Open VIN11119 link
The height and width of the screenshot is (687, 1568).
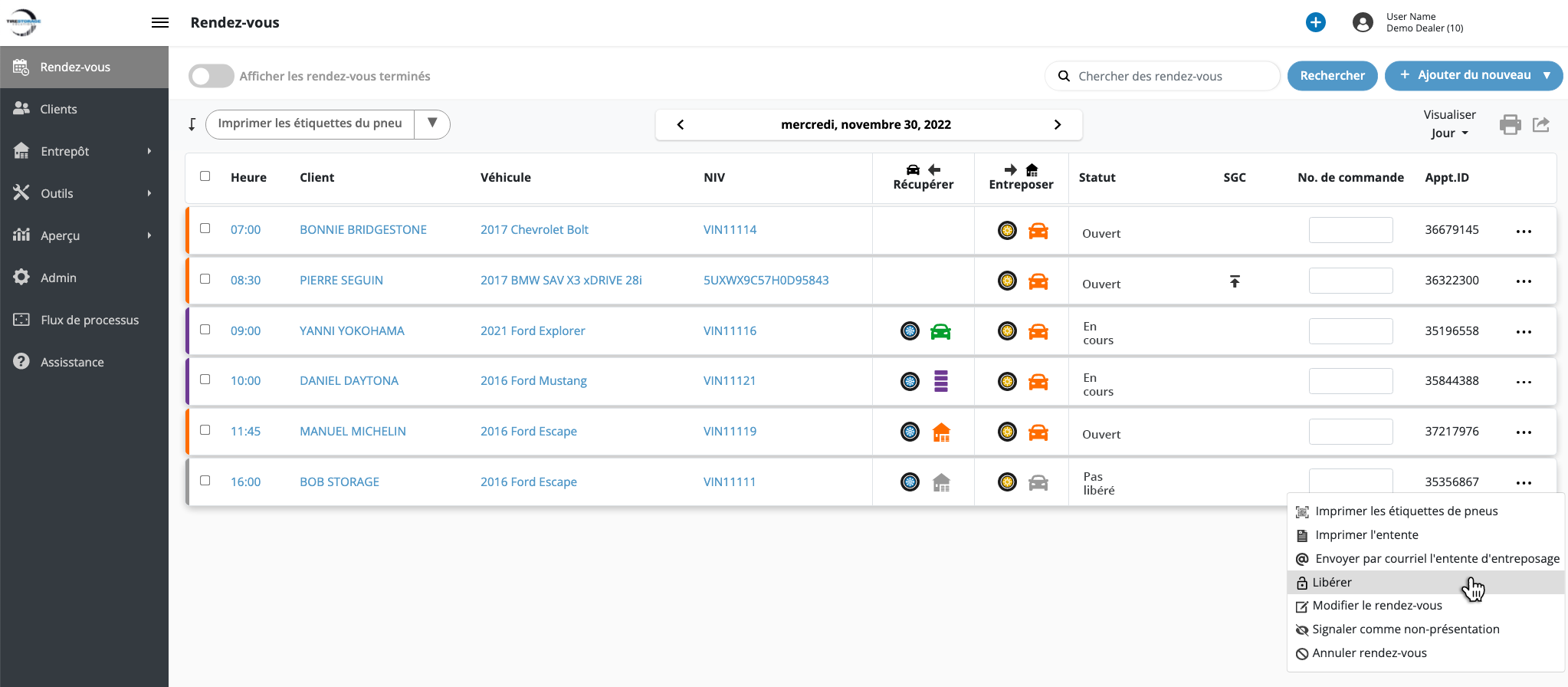pyautogui.click(x=730, y=432)
